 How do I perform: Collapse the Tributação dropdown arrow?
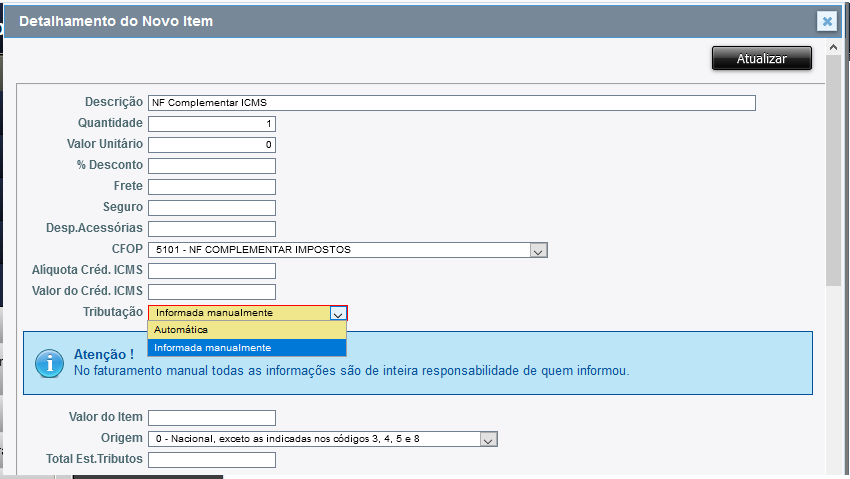coord(338,313)
